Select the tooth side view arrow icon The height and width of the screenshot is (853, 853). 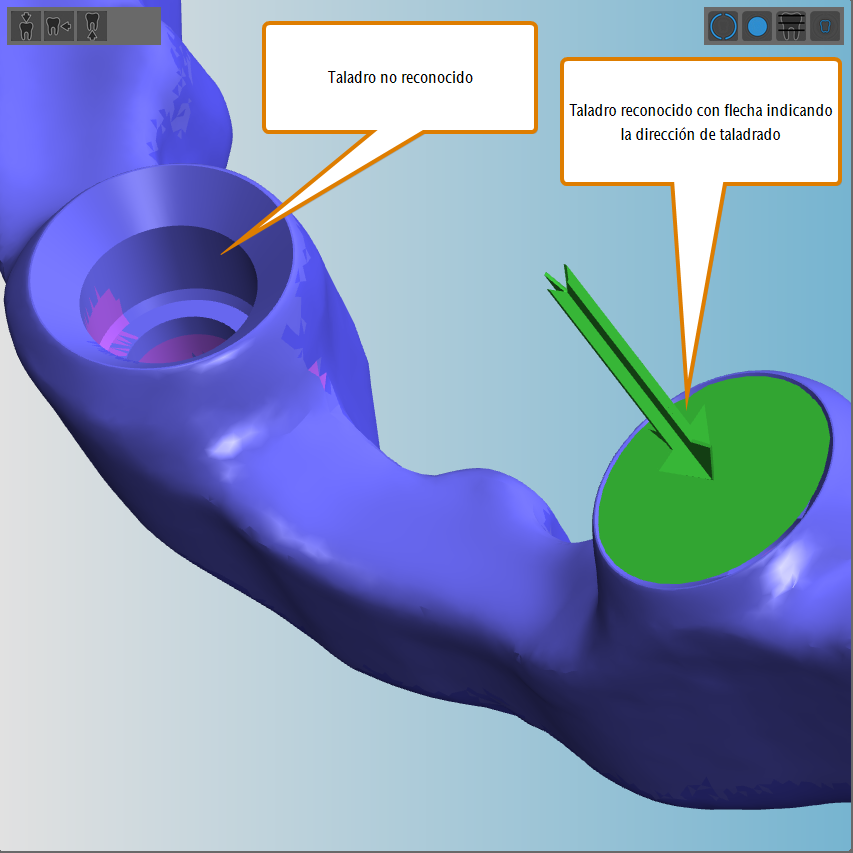(x=59, y=26)
